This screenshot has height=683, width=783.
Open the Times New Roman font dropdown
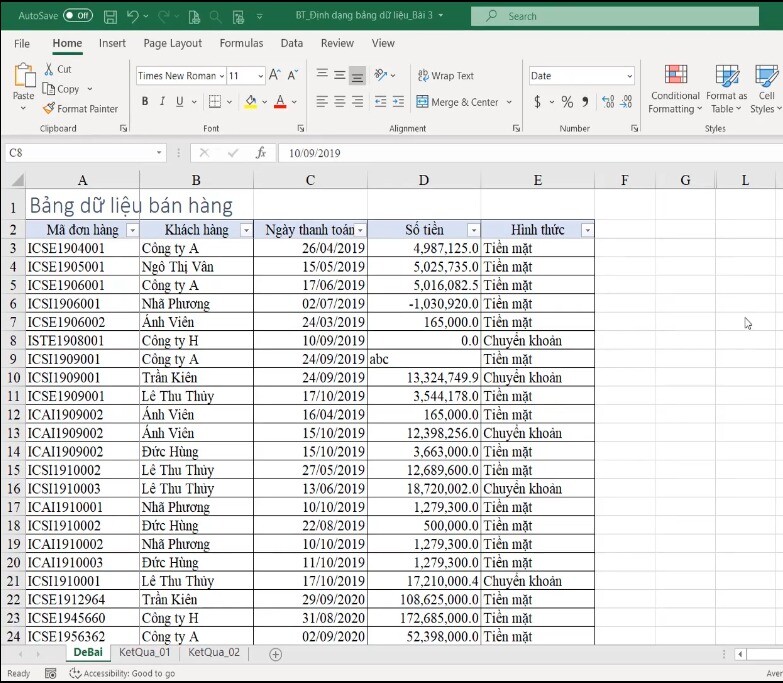221,76
